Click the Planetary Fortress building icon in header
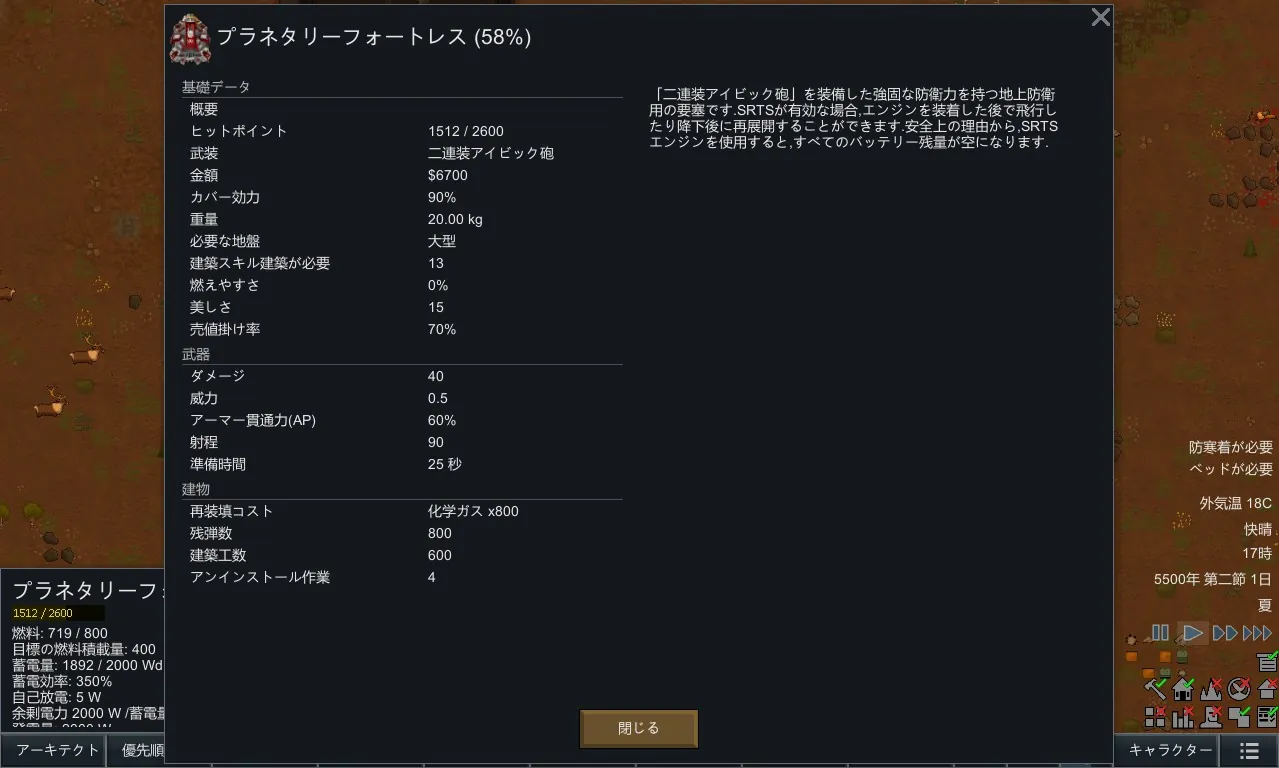The height and width of the screenshot is (768, 1279). coord(190,38)
